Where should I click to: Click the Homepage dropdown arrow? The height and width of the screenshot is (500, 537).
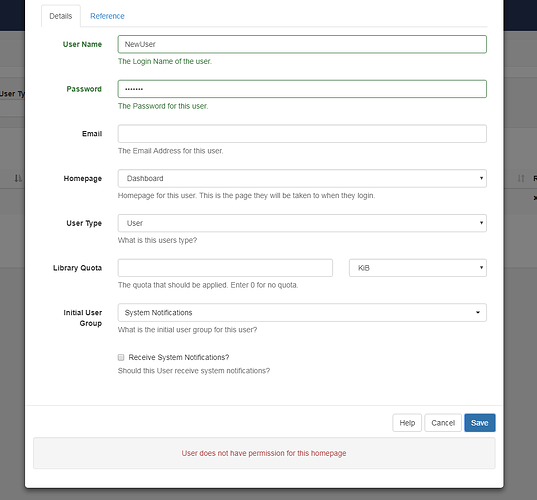[481, 178]
